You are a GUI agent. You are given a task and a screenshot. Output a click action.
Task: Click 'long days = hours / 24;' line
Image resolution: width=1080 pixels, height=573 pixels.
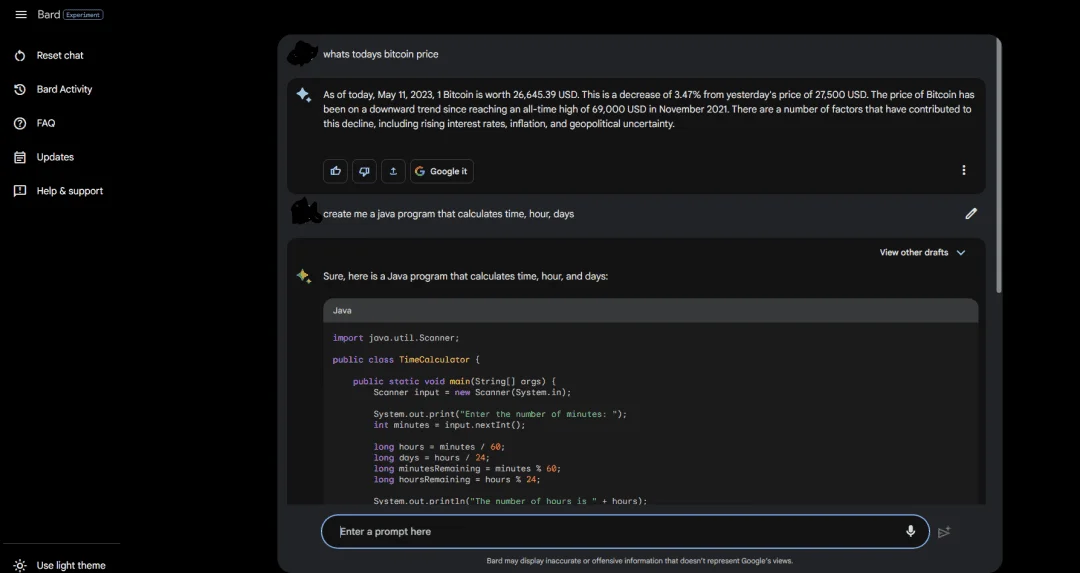click(x=432, y=458)
